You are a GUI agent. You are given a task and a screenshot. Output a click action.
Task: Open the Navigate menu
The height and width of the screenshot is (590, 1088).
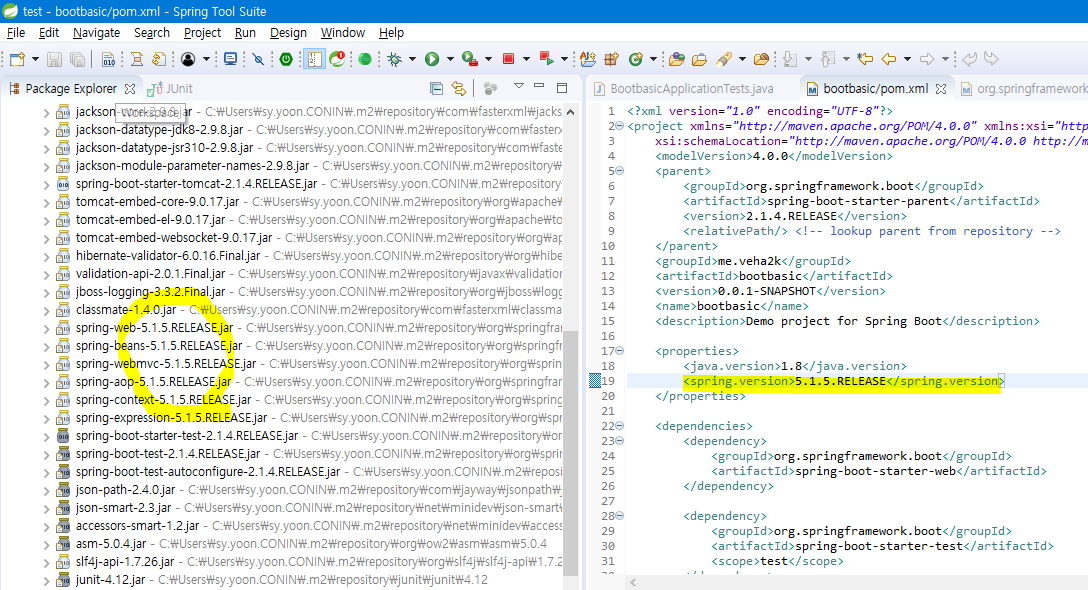click(96, 33)
